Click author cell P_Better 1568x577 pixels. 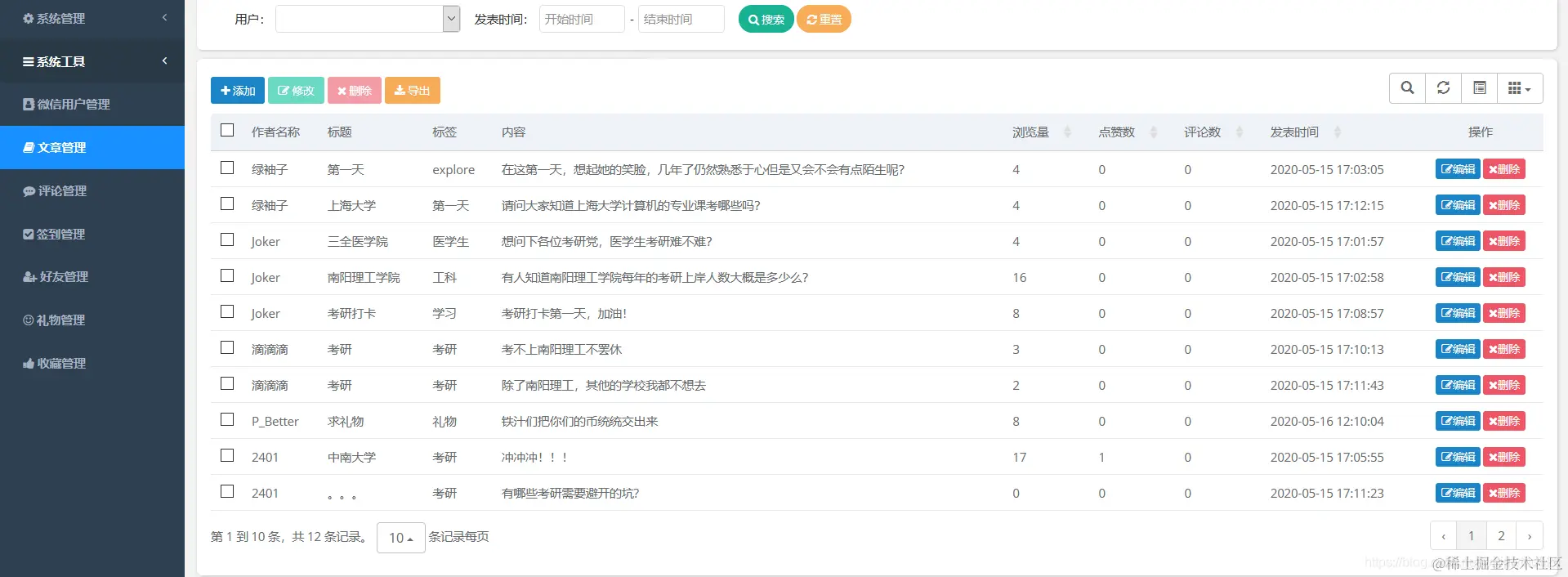tap(275, 421)
